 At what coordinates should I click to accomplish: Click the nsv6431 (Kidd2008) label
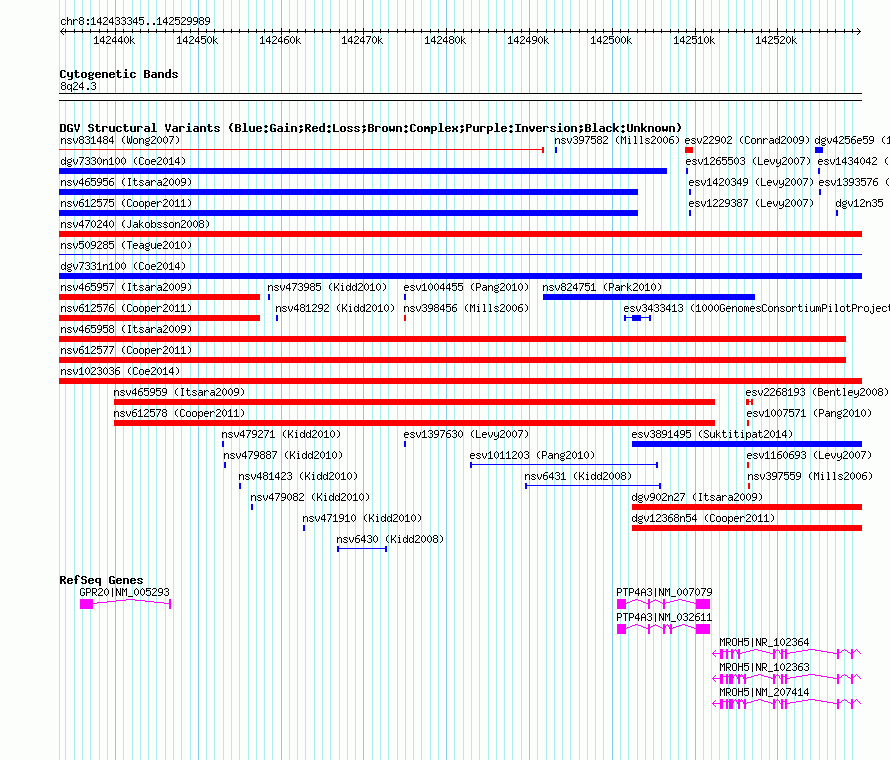point(578,476)
